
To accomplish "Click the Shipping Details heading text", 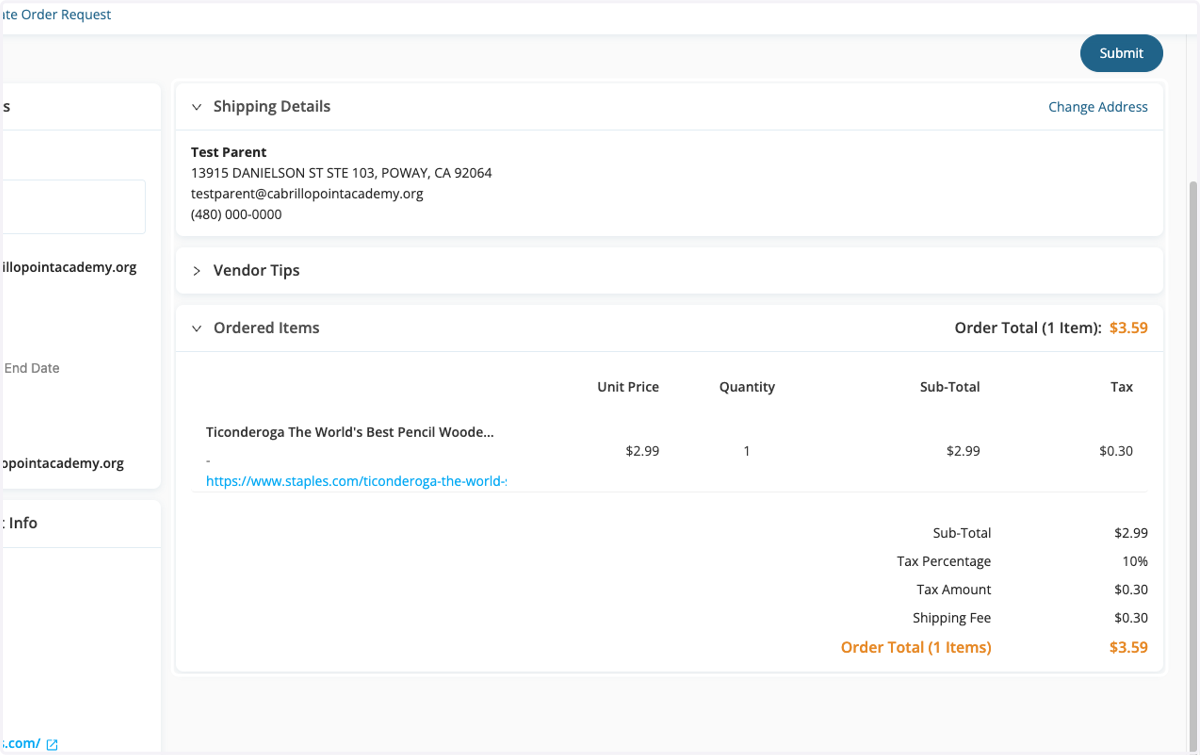I will [x=272, y=107].
